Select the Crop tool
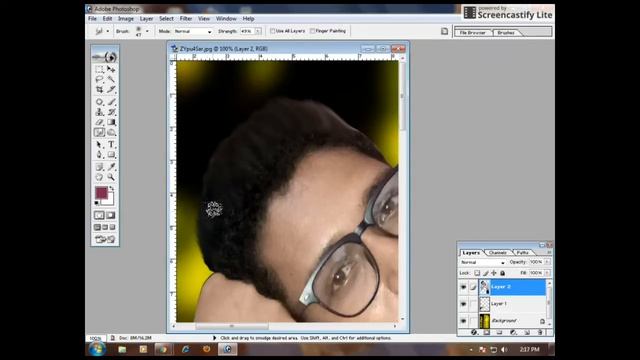Image resolution: width=640 pixels, height=360 pixels. click(99, 89)
